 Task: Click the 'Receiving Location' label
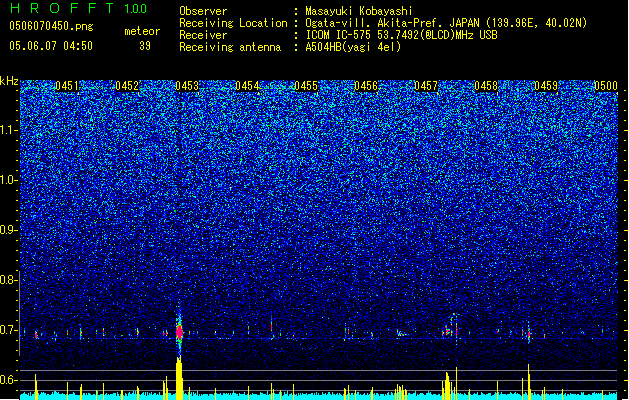pyautogui.click(x=233, y=23)
